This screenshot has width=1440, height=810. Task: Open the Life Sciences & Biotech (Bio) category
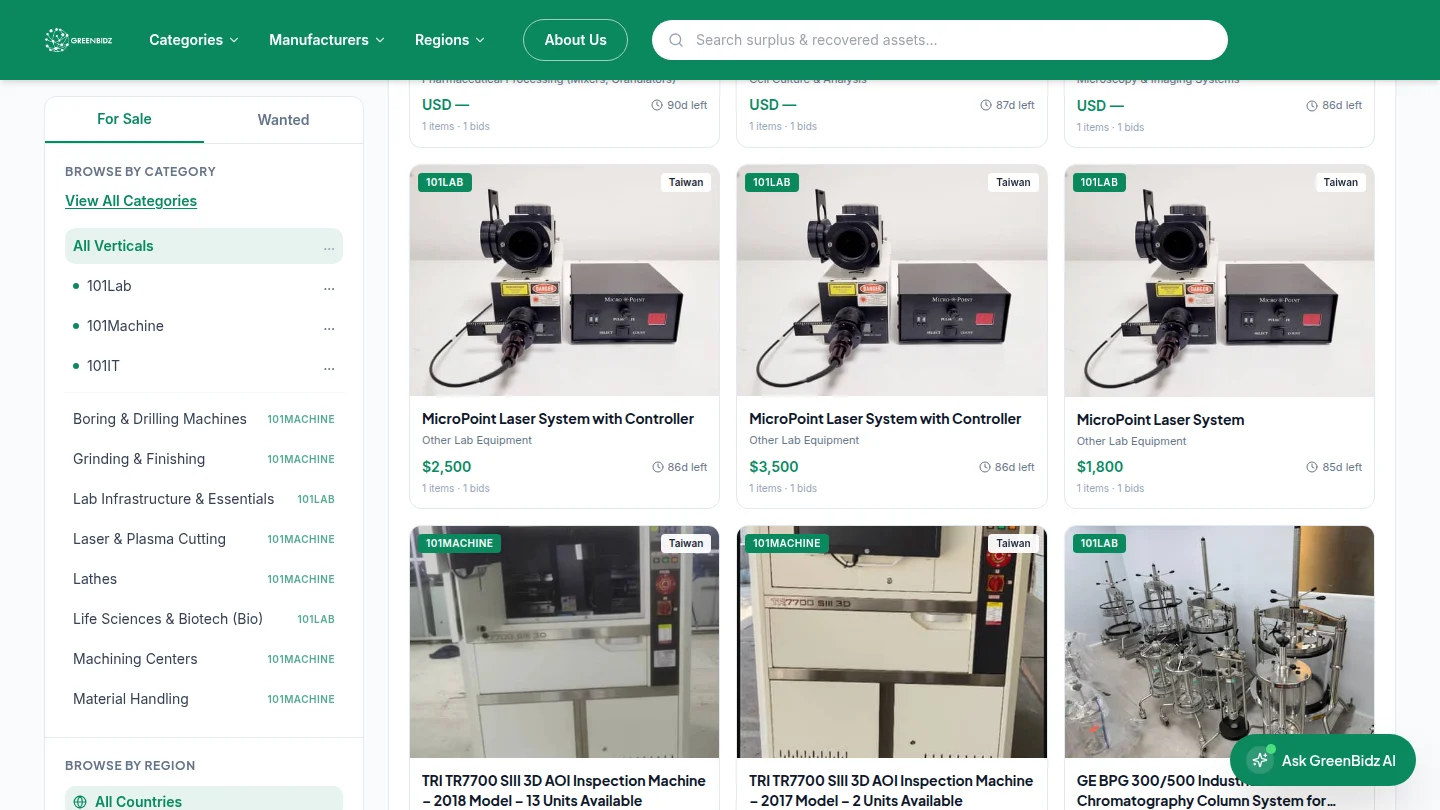click(x=204, y=619)
